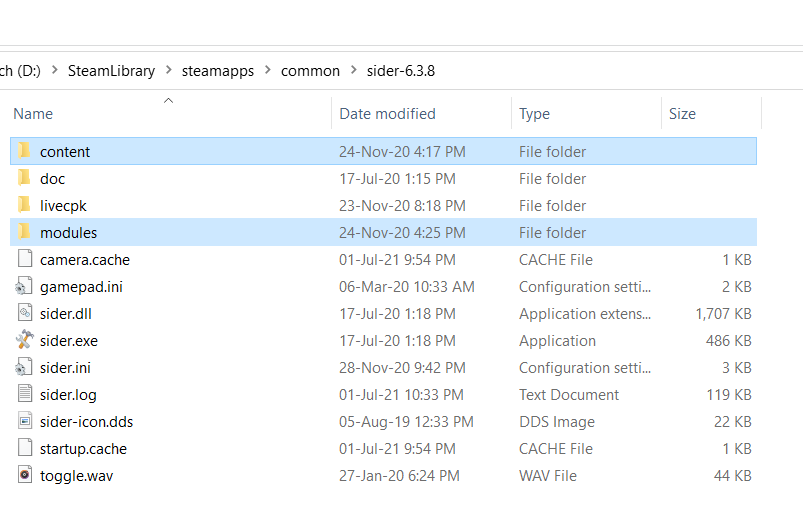This screenshot has width=803, height=519.
Task: Expand chevron after common in address bar
Action: click(x=353, y=70)
